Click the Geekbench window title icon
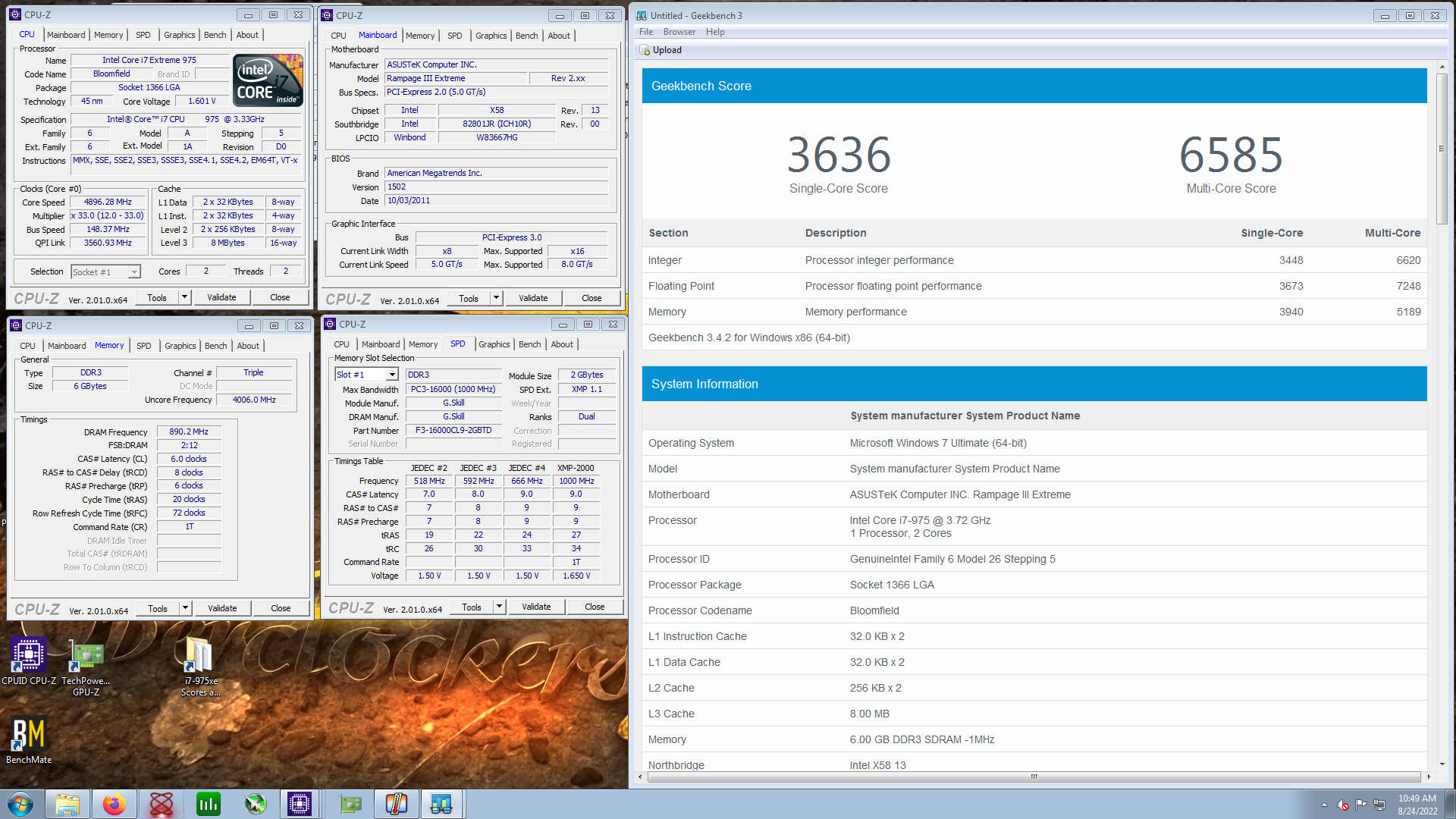Viewport: 1456px width, 819px height. click(x=642, y=15)
